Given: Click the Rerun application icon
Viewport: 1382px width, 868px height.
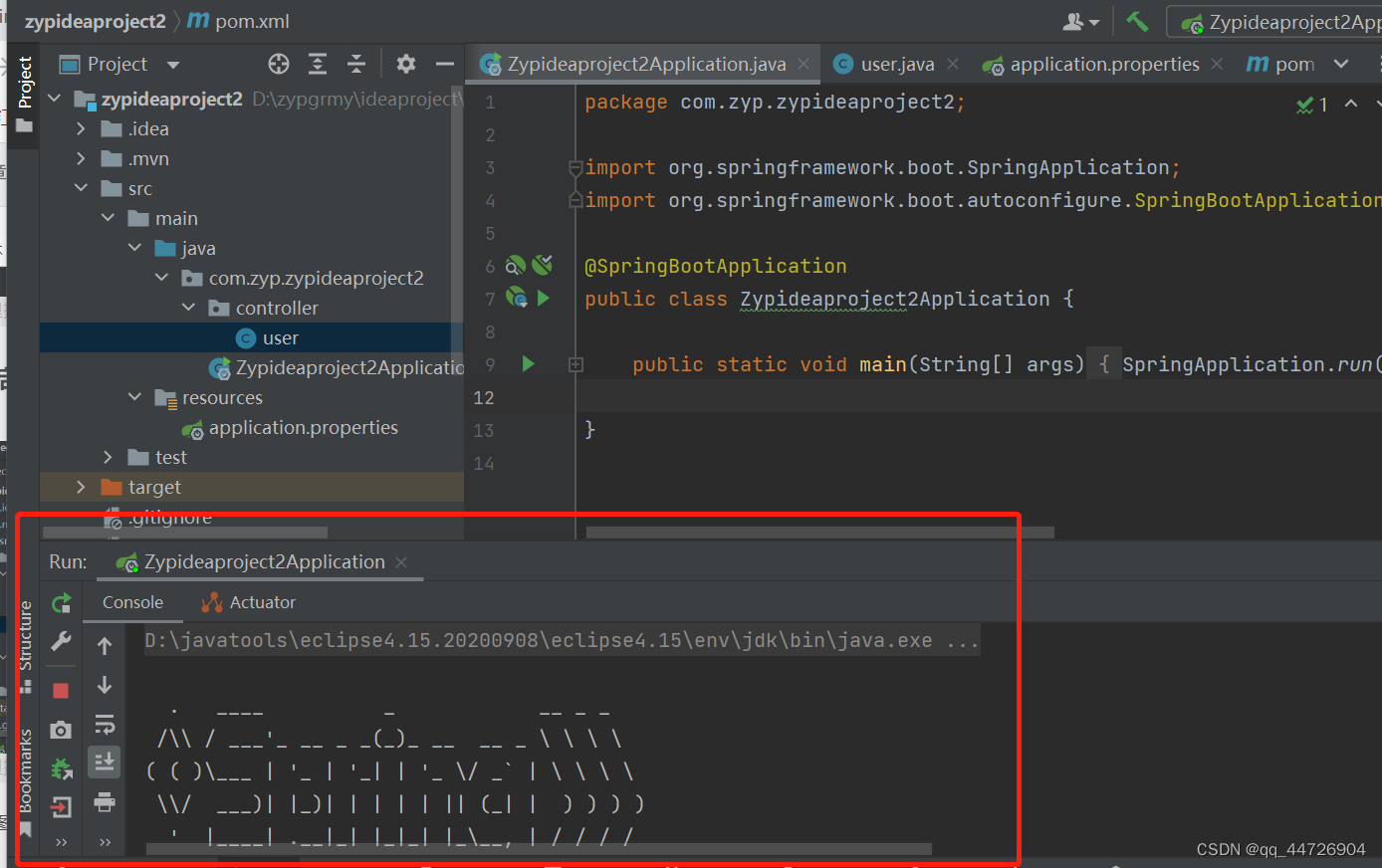Looking at the screenshot, I should click(62, 602).
